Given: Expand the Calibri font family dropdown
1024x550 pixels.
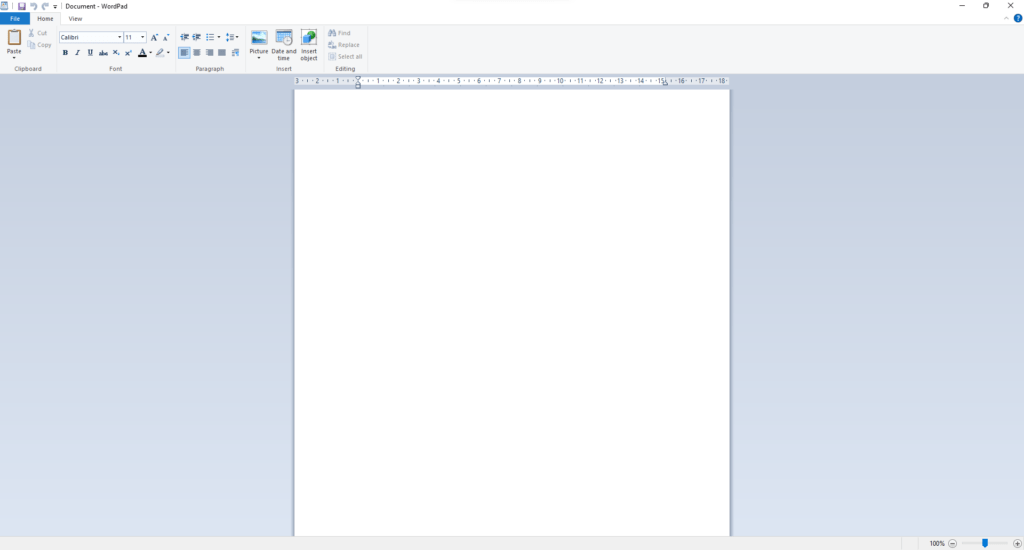Looking at the screenshot, I should (119, 37).
